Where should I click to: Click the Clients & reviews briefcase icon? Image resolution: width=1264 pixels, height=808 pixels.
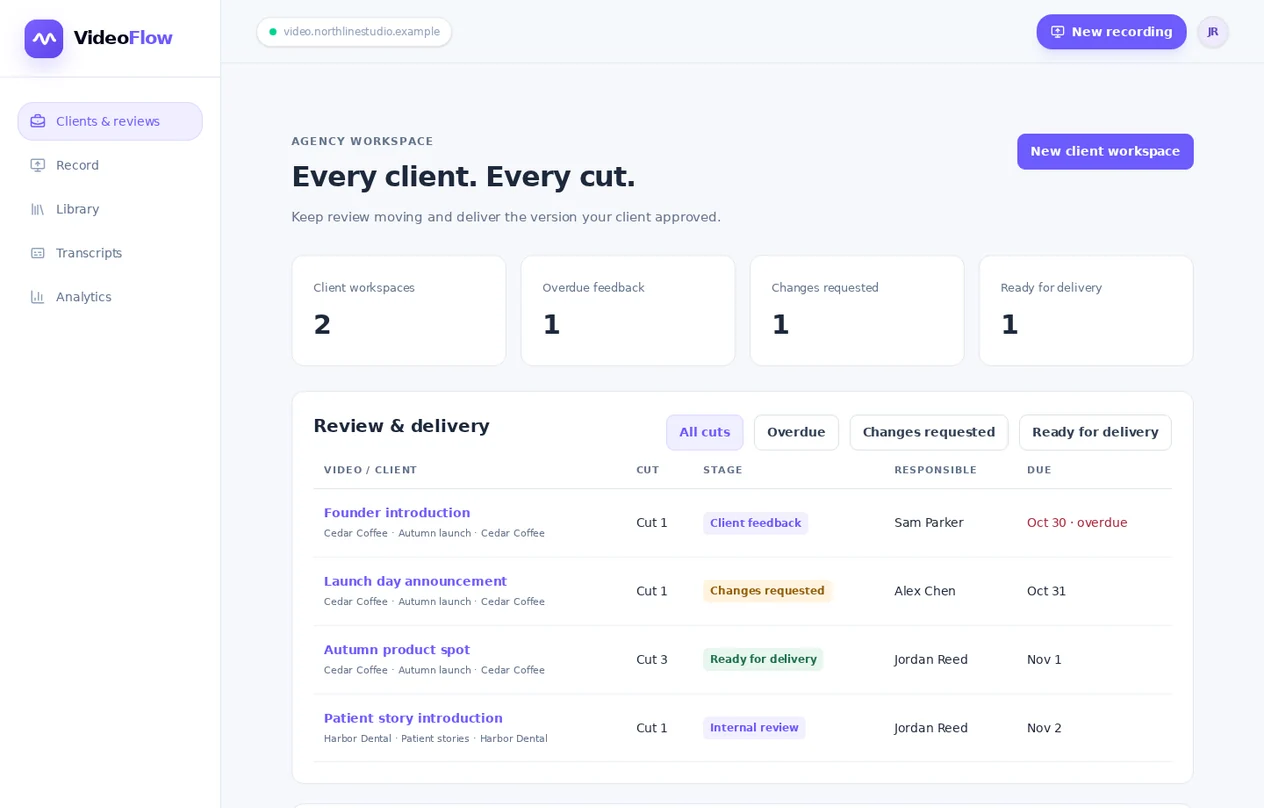click(38, 121)
